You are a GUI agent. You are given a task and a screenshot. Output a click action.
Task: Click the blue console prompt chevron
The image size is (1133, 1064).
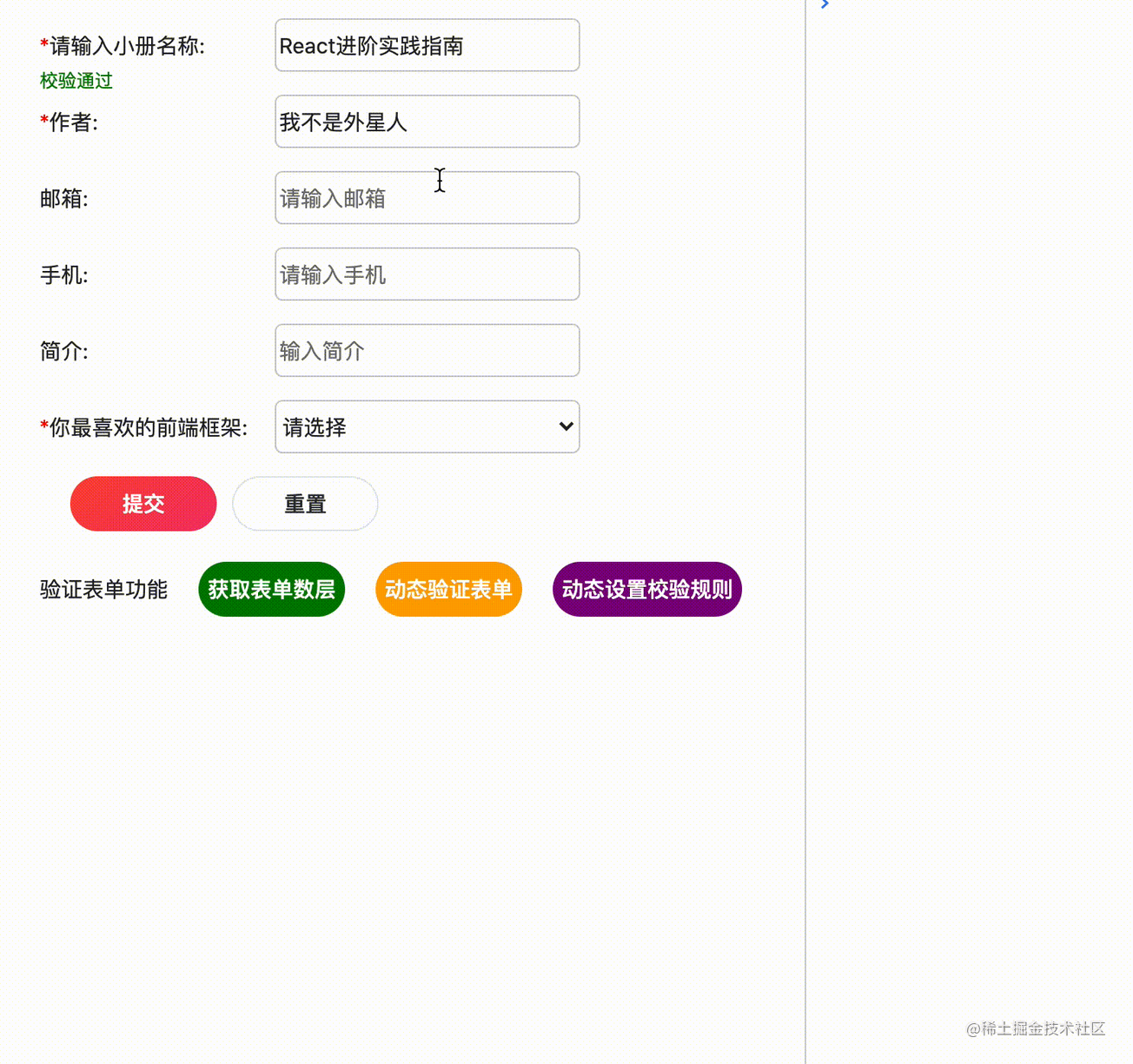[825, 5]
